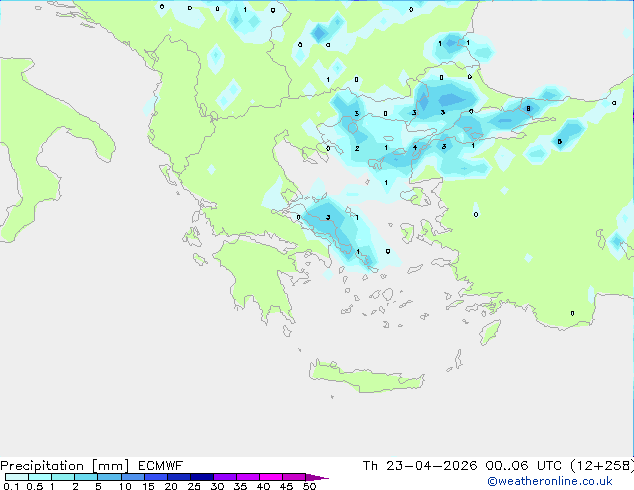Pick the 45 mm legend color swatch
Image resolution: width=634 pixels, height=490 pixels.
[294, 477]
